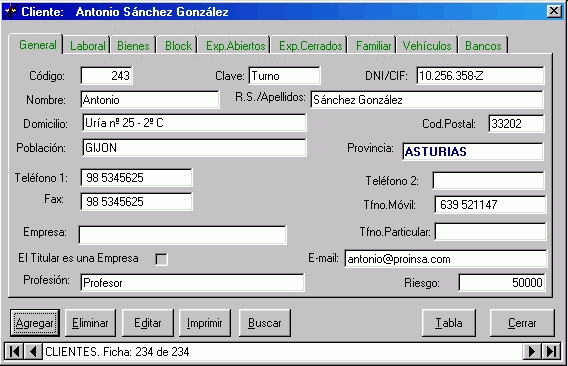Screen dimensions: 568x366
Task: Click the Fax number field
Action: click(x=136, y=201)
